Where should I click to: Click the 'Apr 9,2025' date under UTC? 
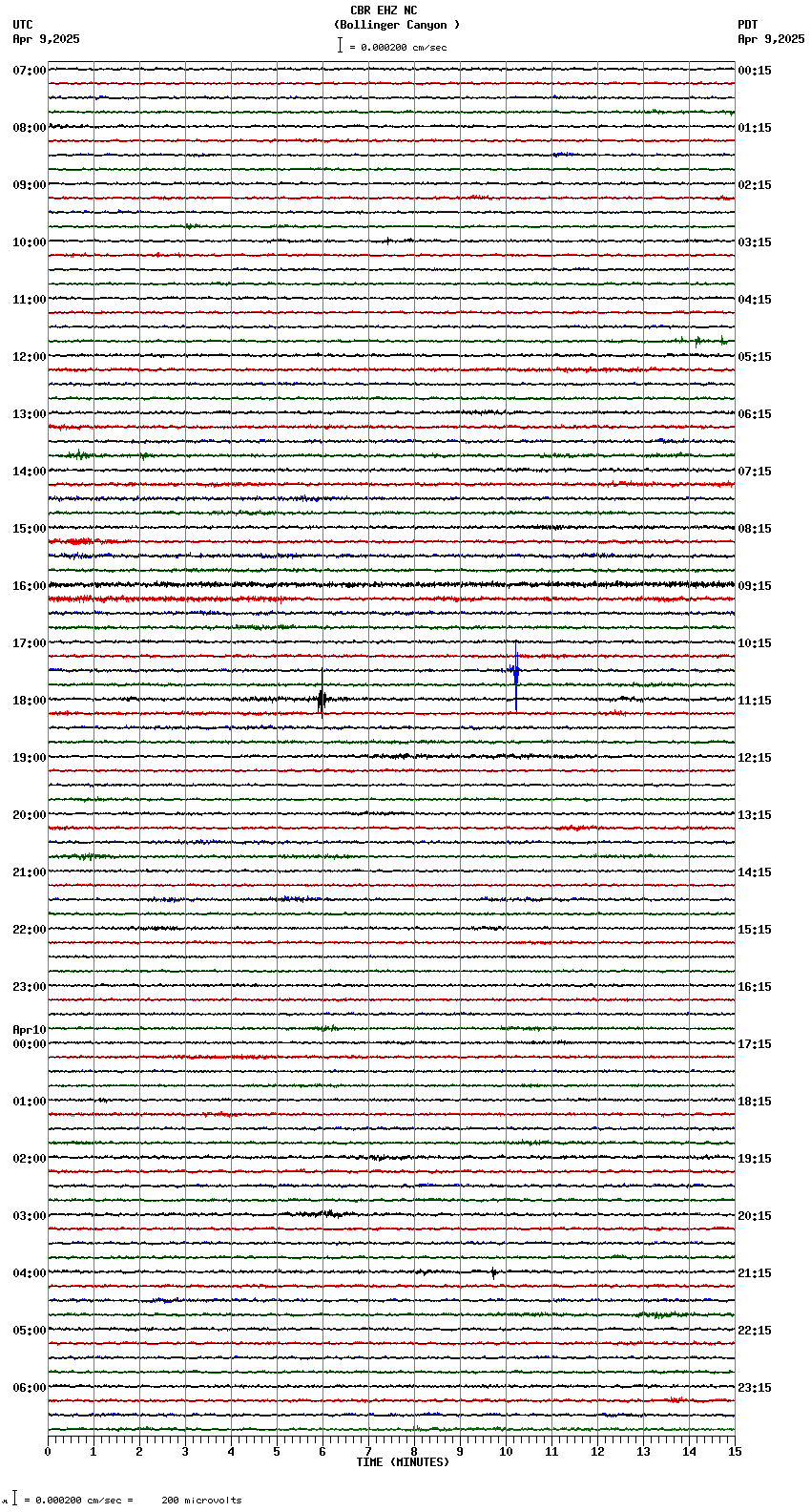(x=47, y=39)
